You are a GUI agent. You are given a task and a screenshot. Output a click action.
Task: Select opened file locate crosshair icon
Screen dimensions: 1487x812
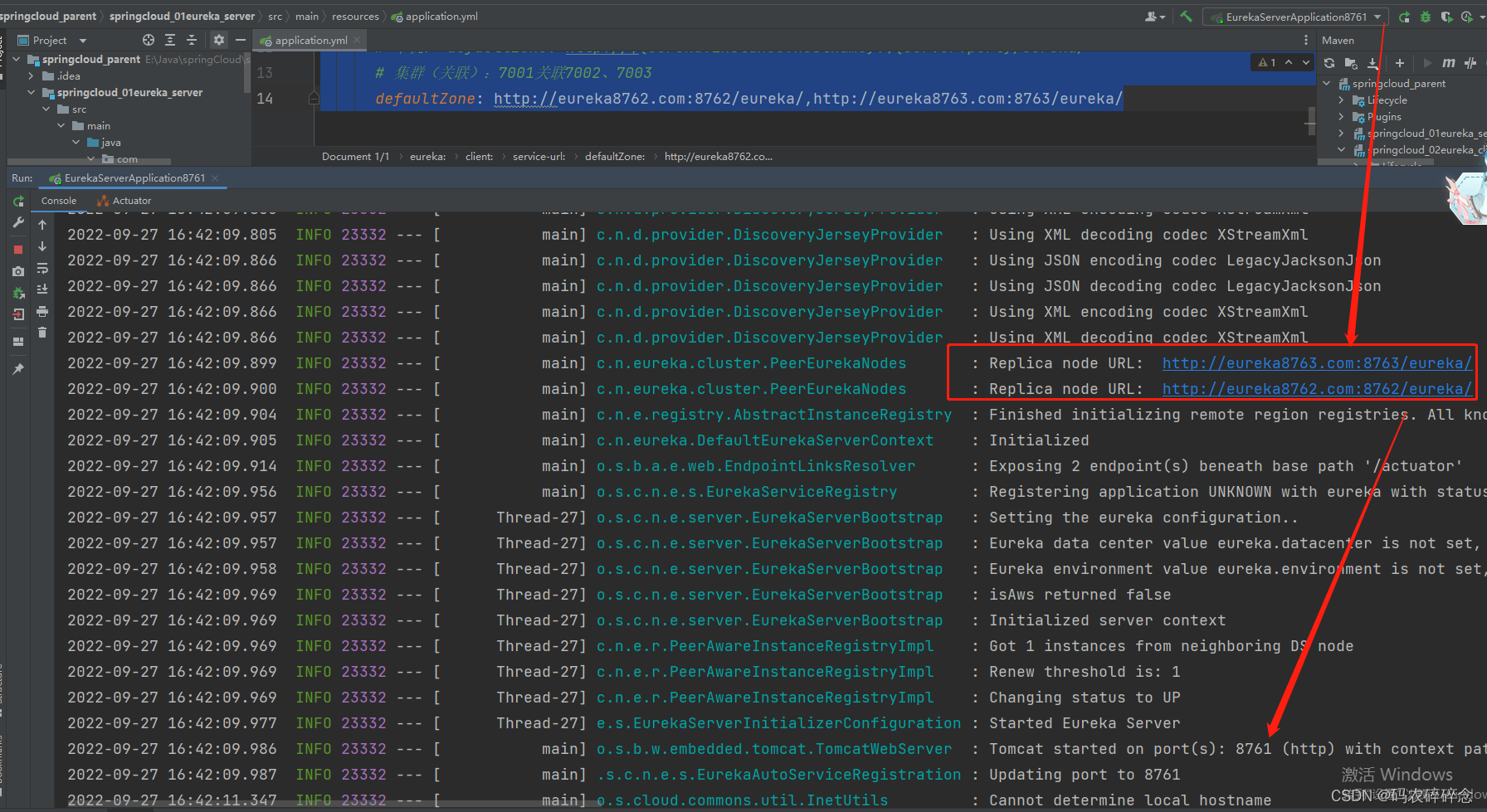[x=149, y=40]
